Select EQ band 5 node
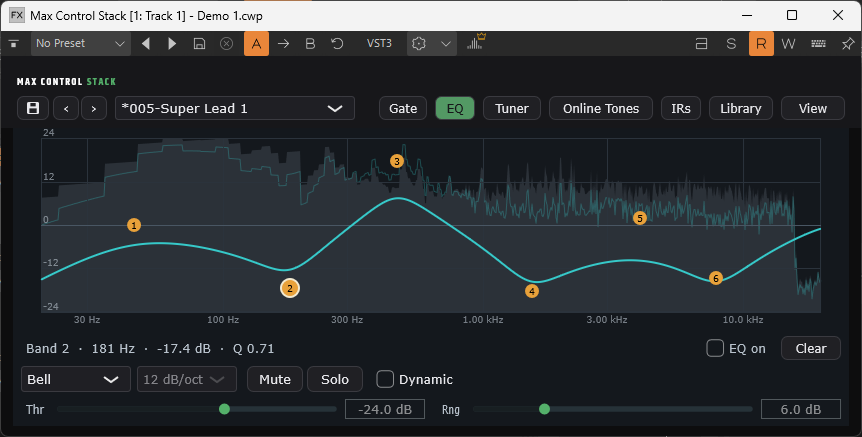The image size is (862, 437). (639, 218)
